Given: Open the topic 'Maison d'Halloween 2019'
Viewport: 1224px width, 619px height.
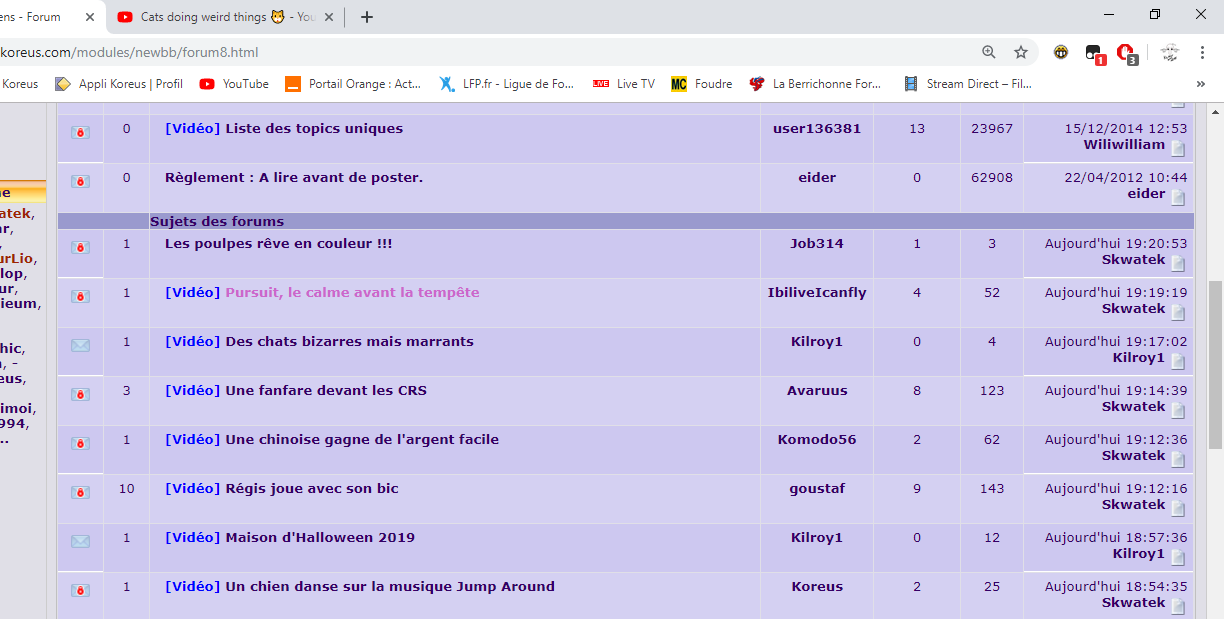Looking at the screenshot, I should coord(319,537).
